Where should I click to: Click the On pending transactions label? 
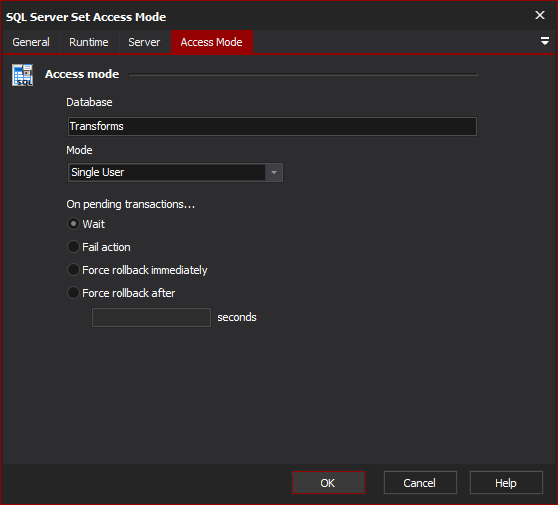tap(131, 204)
